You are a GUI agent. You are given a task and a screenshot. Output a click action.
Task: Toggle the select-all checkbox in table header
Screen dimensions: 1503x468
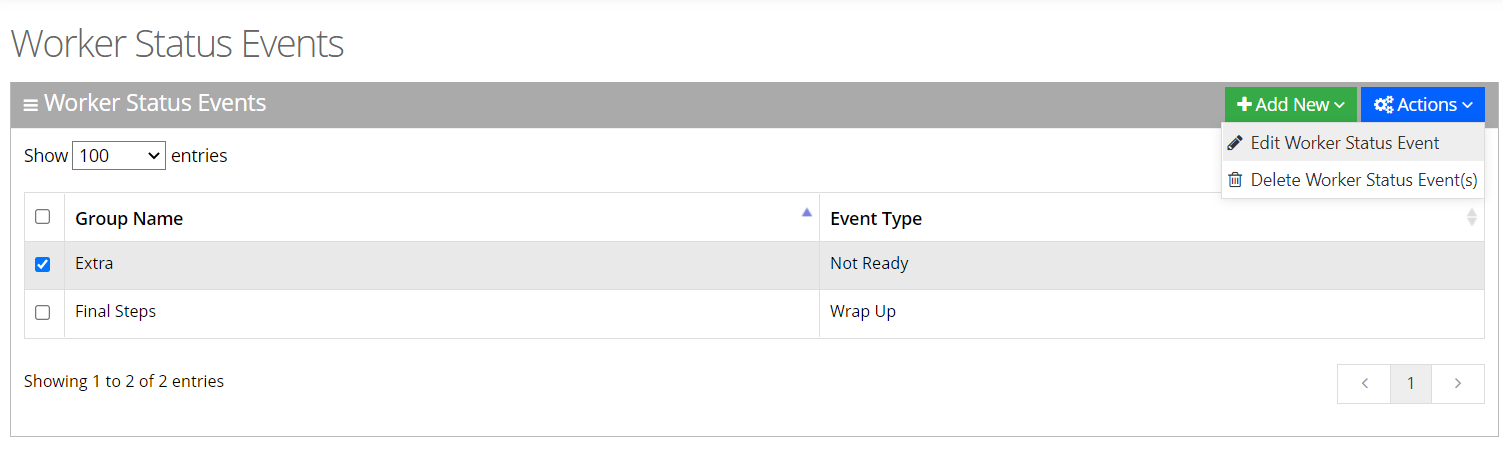tap(43, 217)
